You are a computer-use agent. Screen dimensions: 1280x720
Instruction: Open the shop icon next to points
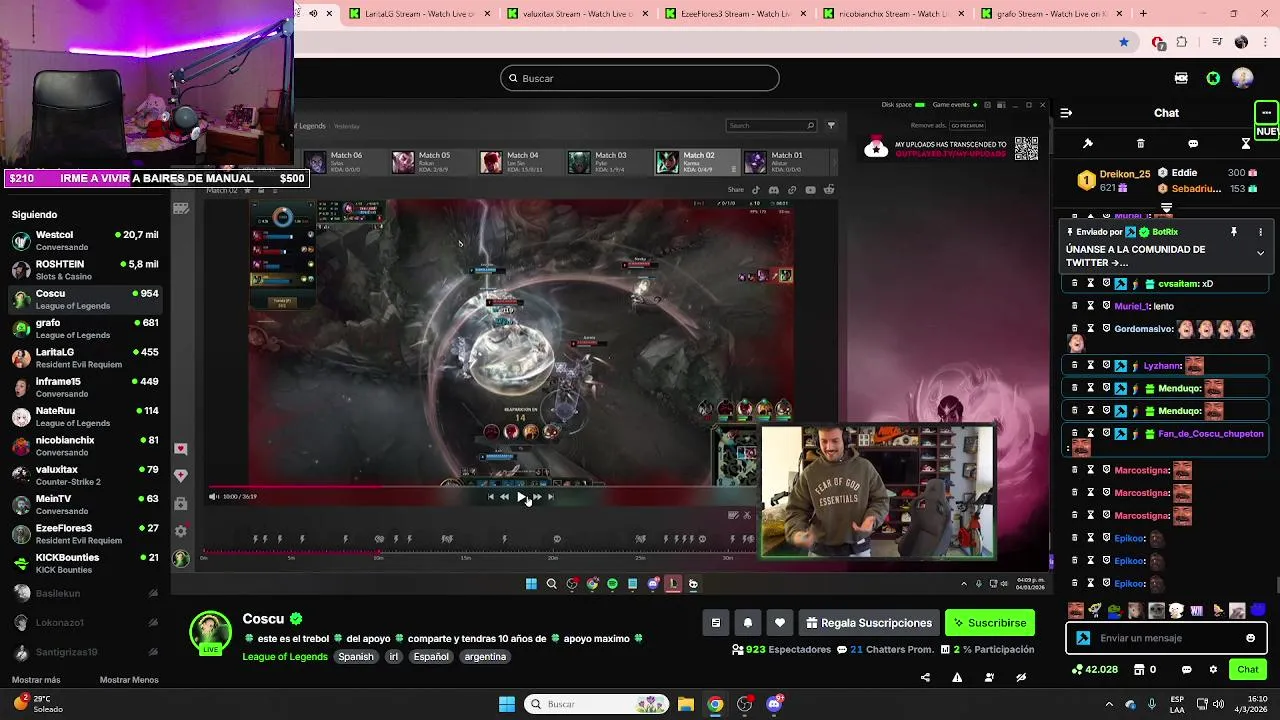(x=1138, y=670)
